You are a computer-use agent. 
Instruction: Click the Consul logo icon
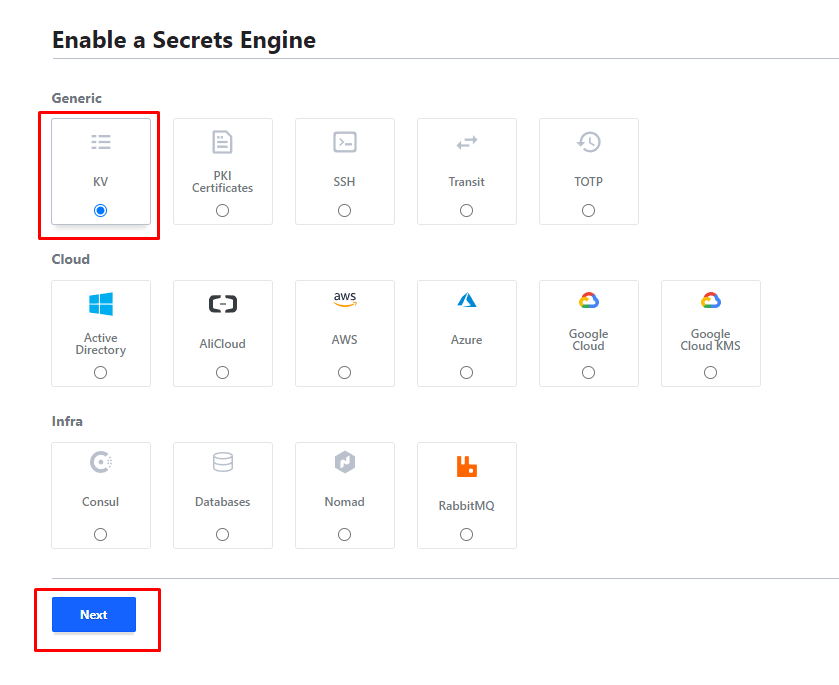[100, 462]
